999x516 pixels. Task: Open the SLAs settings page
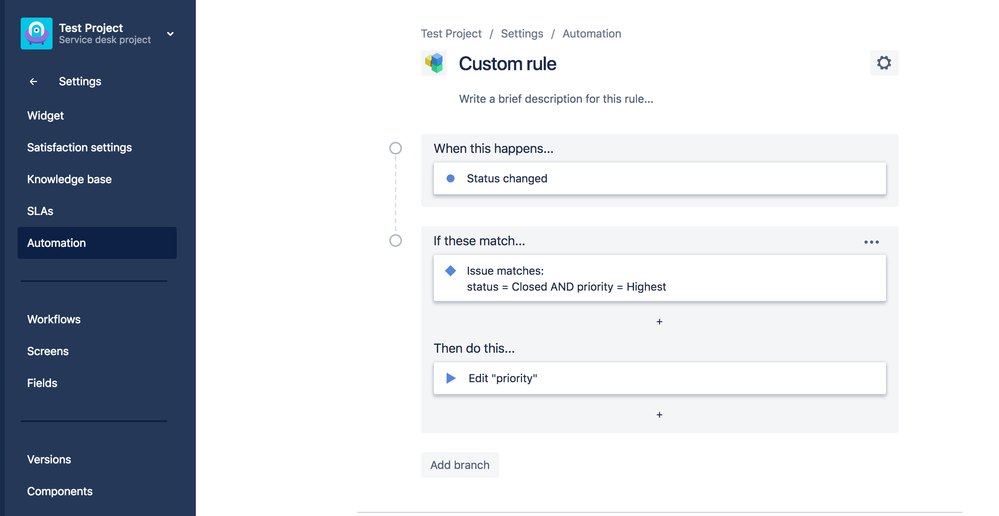point(41,211)
